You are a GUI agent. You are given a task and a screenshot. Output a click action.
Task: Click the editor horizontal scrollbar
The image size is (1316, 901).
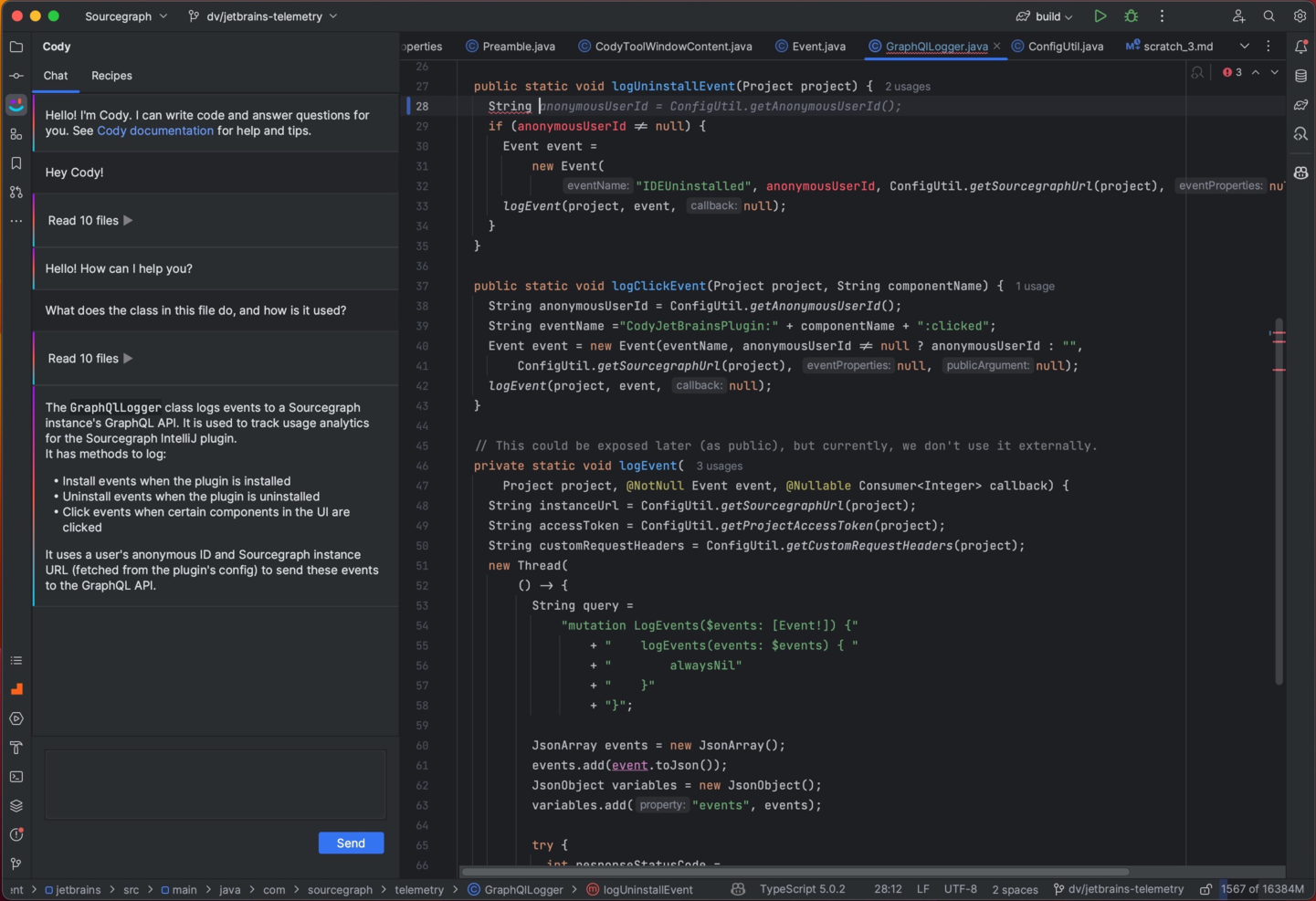pos(795,872)
